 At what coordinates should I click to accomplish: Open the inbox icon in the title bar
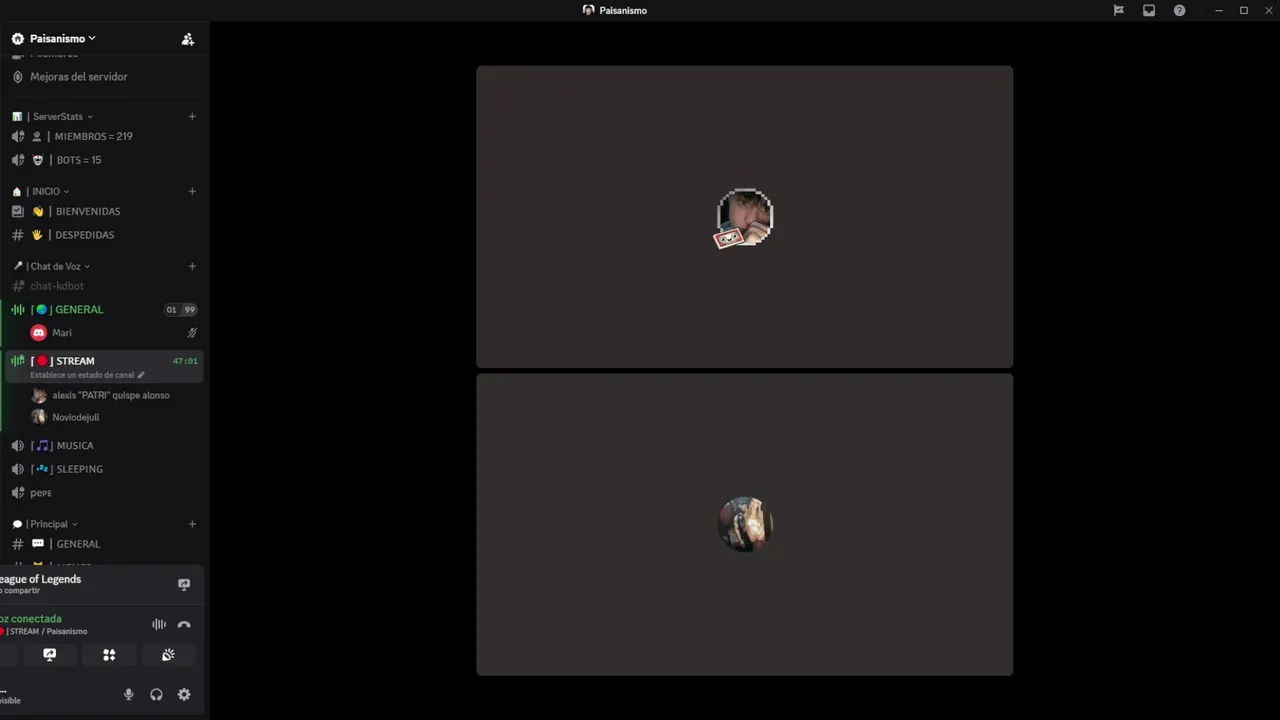click(1149, 10)
